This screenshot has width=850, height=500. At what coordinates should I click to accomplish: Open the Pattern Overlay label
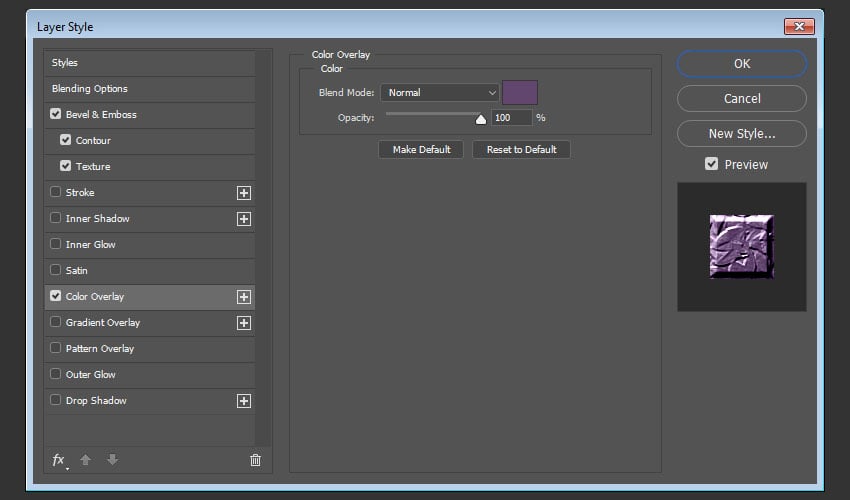pos(100,349)
